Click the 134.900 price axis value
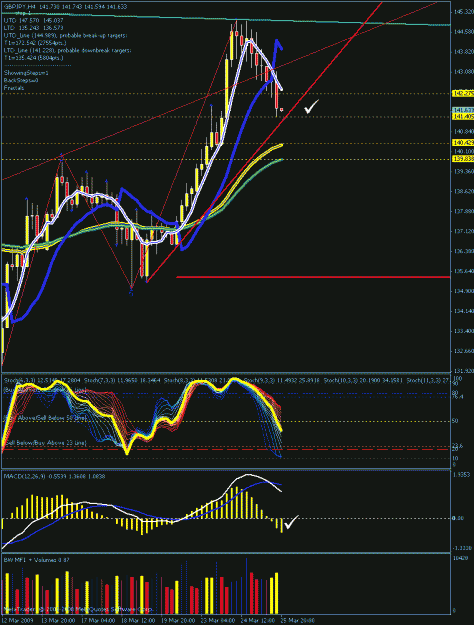This screenshot has height=625, width=474. [x=464, y=291]
